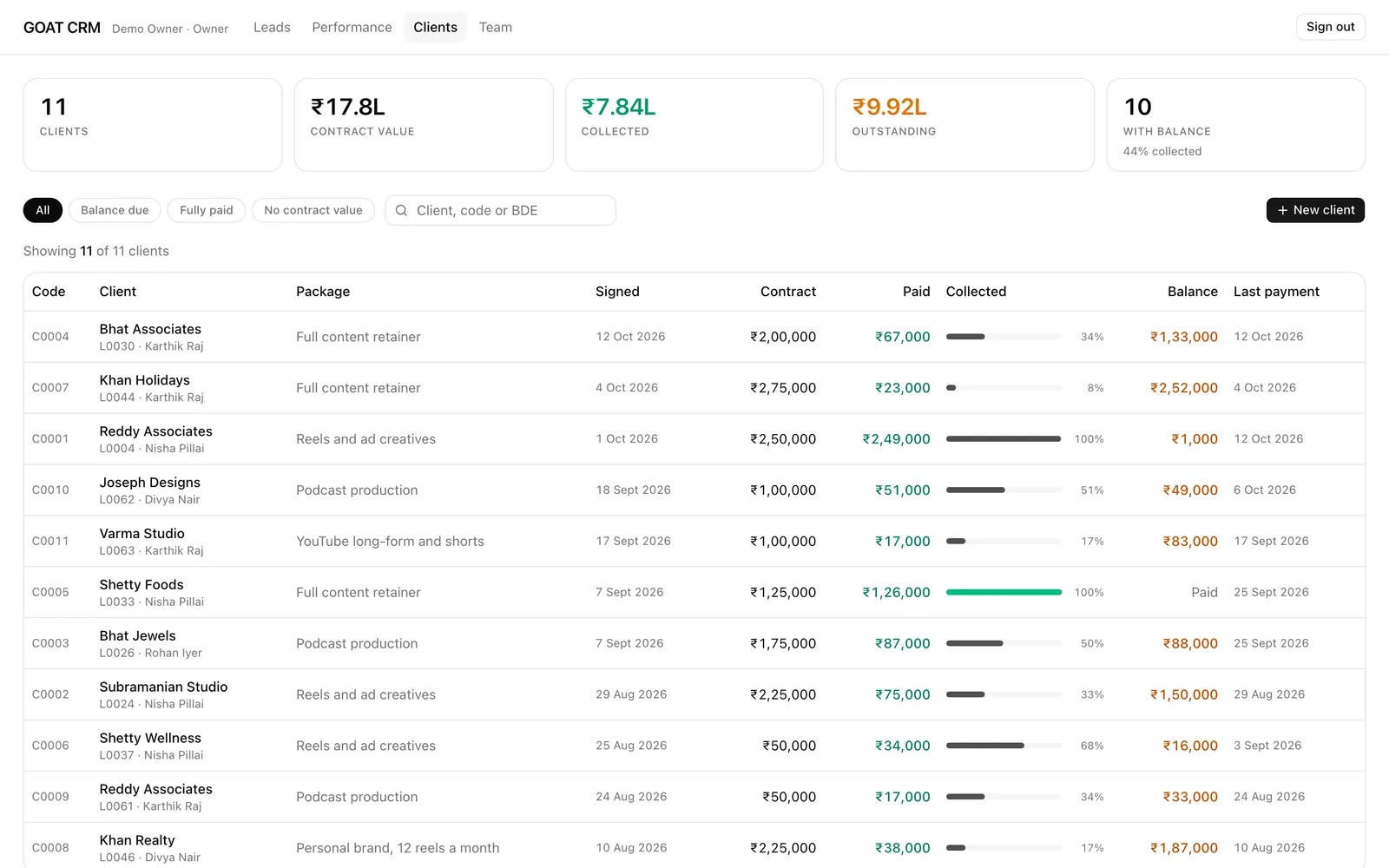Click the Last payment column header
1389x868 pixels.
[1276, 292]
